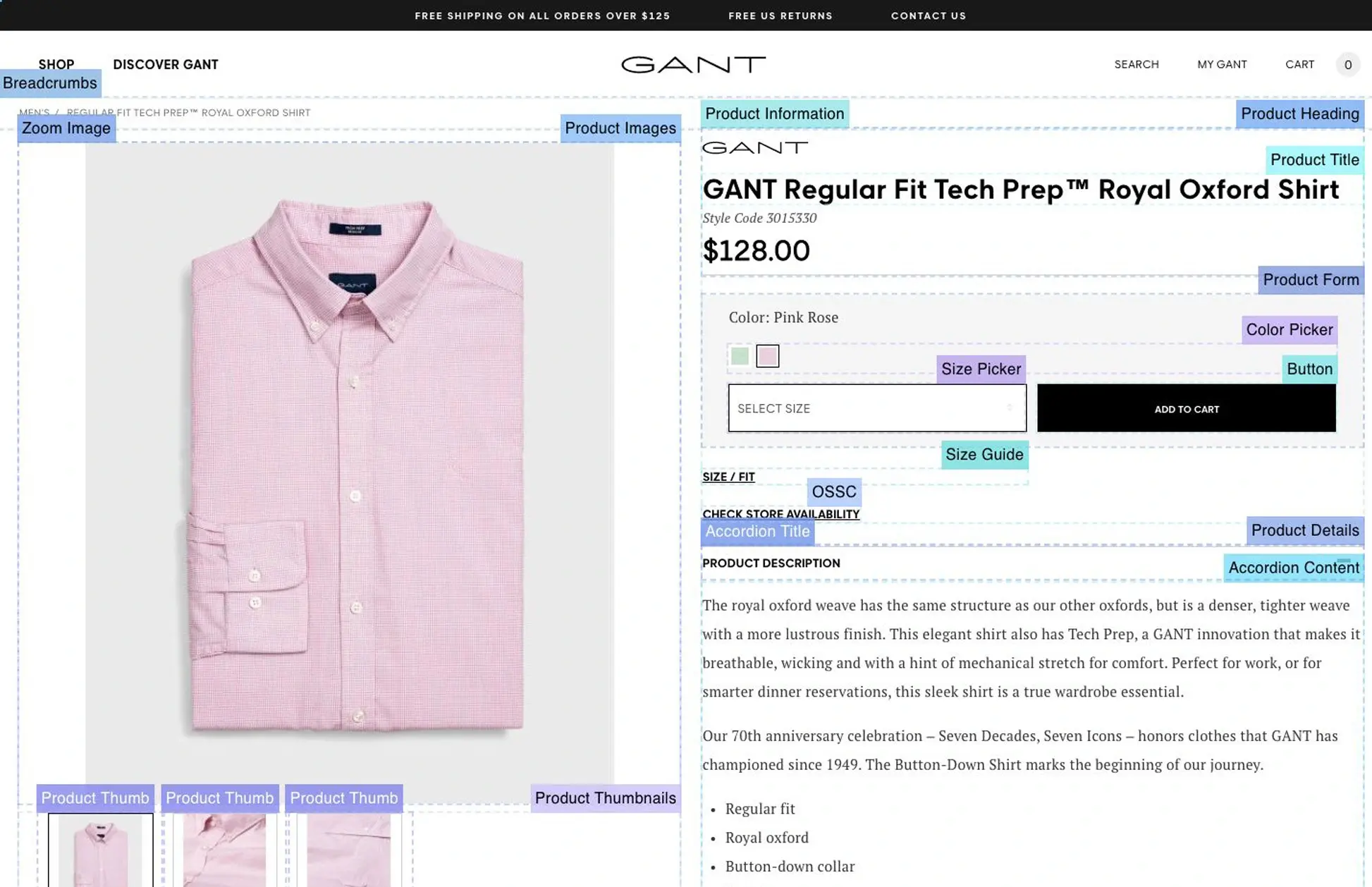
Task: Open the Select Size dropdown
Action: [876, 408]
